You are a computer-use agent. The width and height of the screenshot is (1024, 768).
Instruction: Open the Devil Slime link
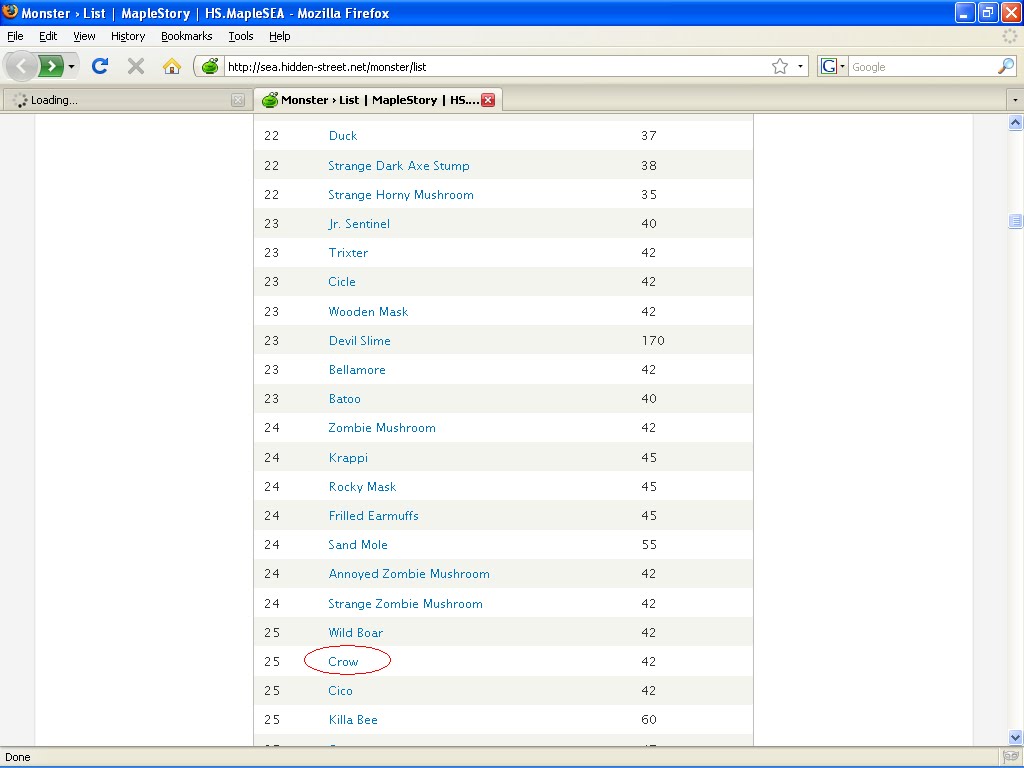pos(360,340)
